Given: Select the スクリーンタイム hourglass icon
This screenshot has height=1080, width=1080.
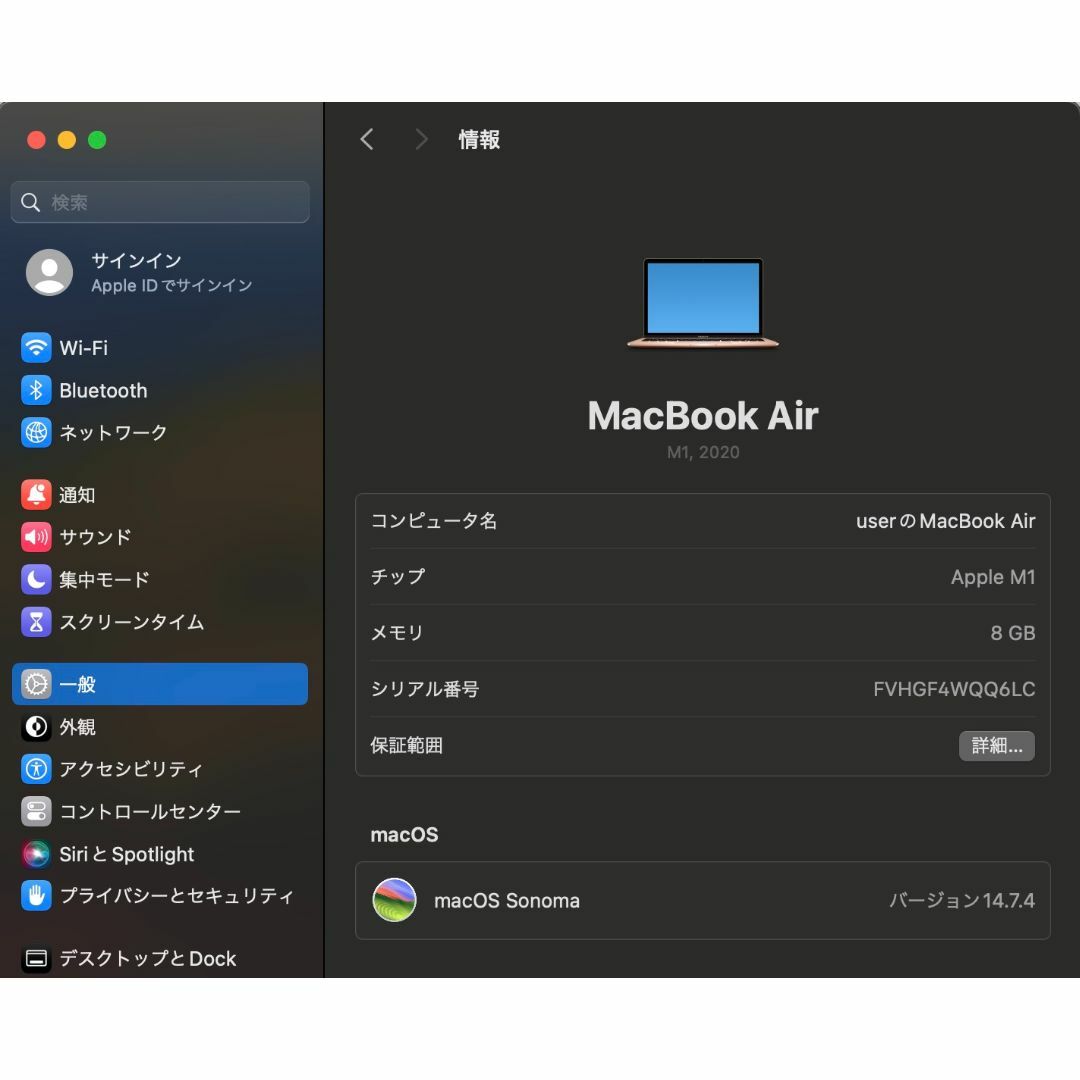Looking at the screenshot, I should click(36, 622).
